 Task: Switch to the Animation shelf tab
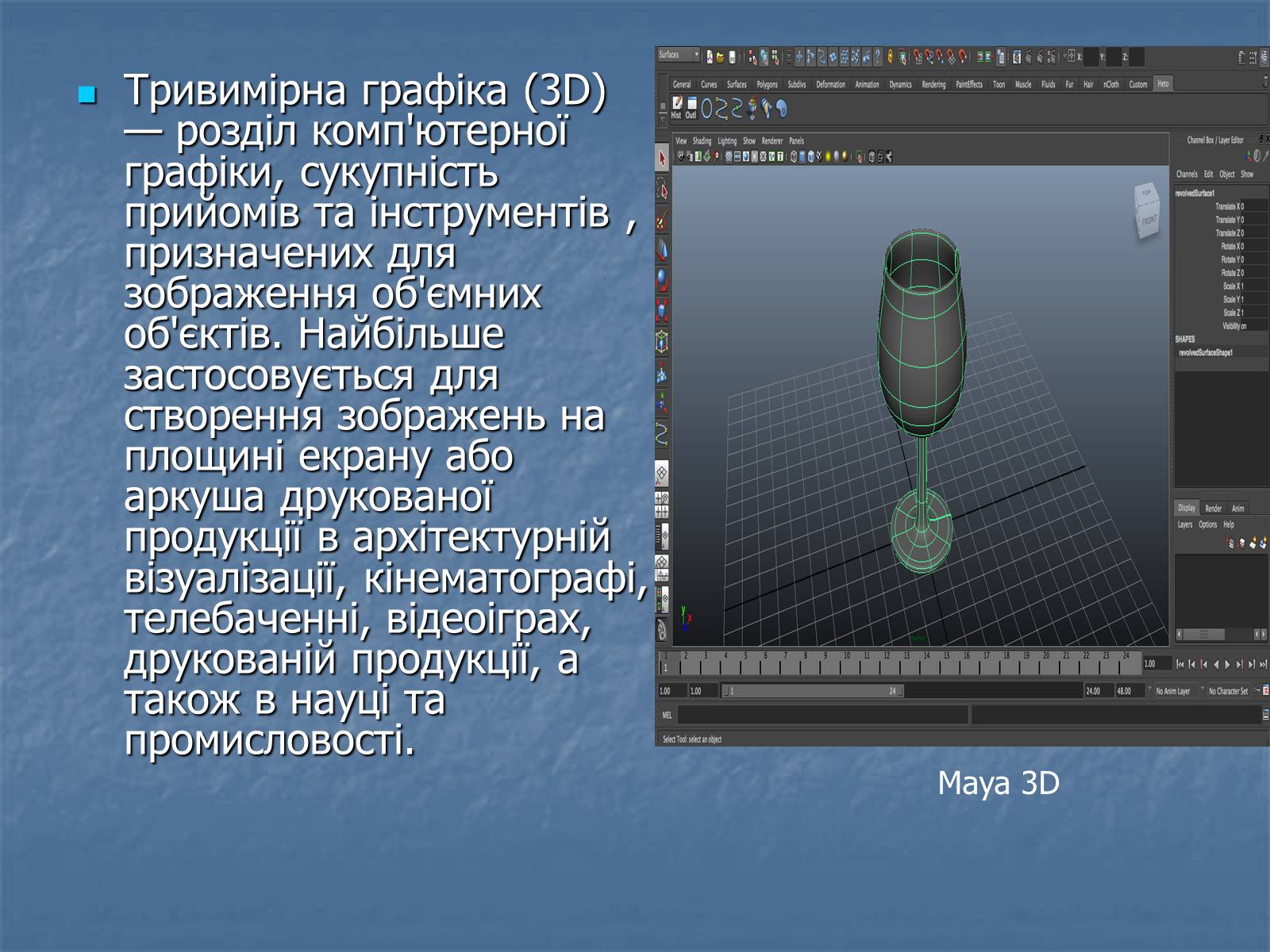[x=867, y=84]
